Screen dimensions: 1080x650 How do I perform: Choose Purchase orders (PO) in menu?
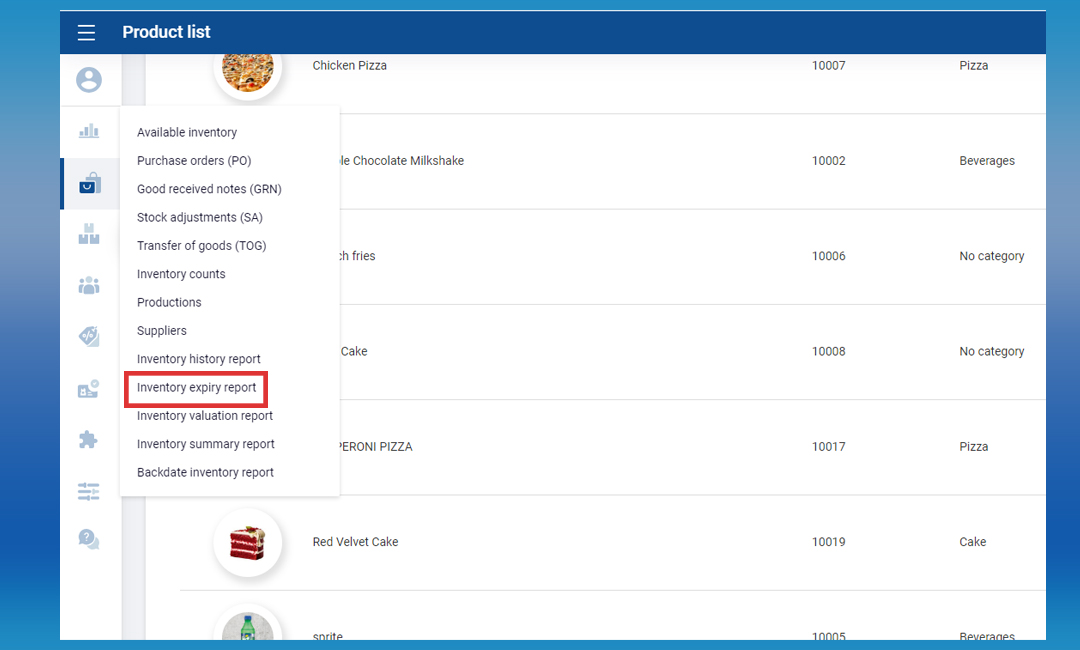coord(194,161)
